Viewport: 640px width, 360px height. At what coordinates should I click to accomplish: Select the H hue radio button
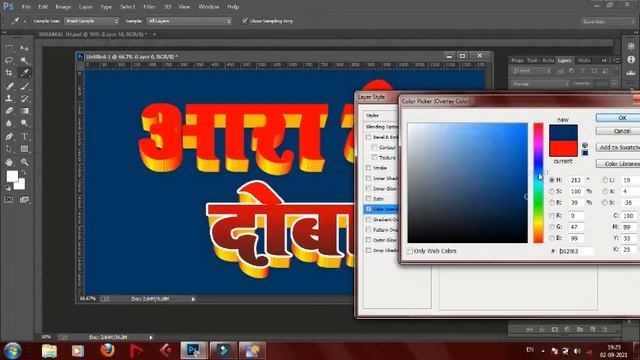552,180
